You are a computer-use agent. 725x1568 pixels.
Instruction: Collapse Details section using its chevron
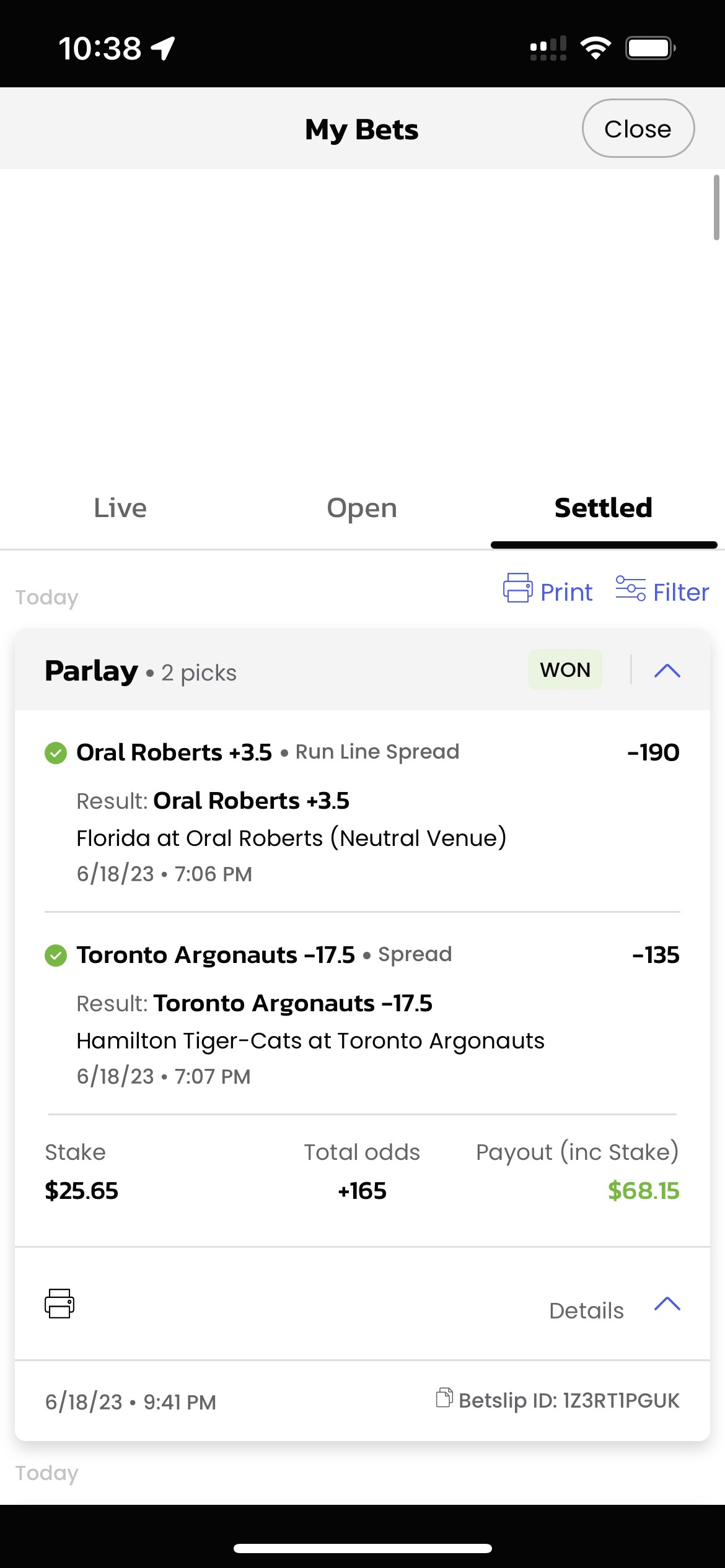click(x=667, y=1304)
